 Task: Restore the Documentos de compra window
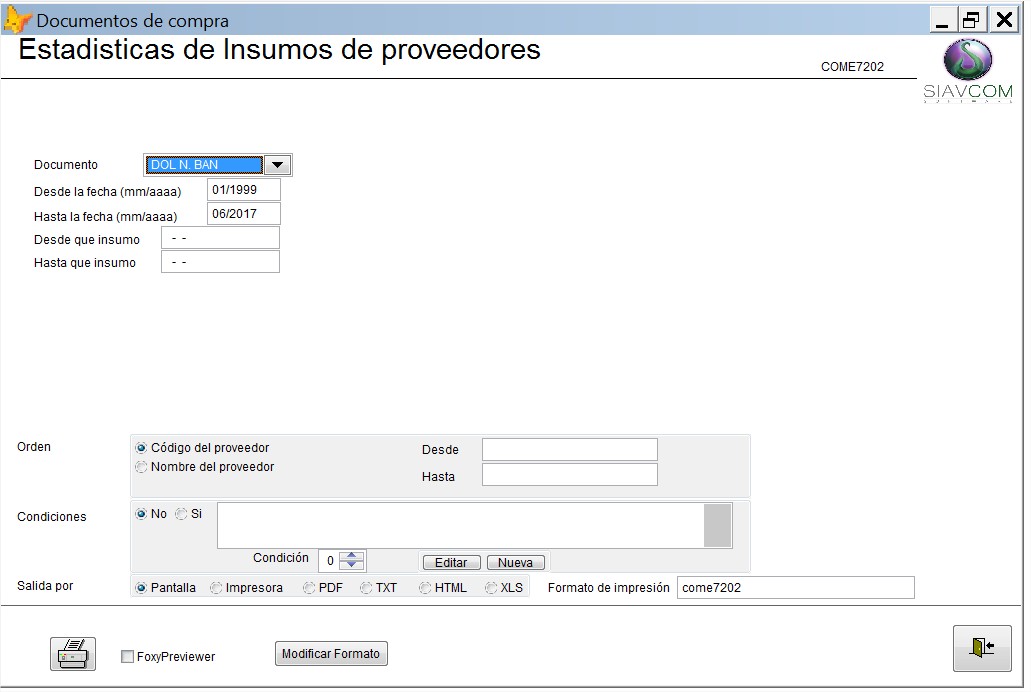pyautogui.click(x=971, y=20)
